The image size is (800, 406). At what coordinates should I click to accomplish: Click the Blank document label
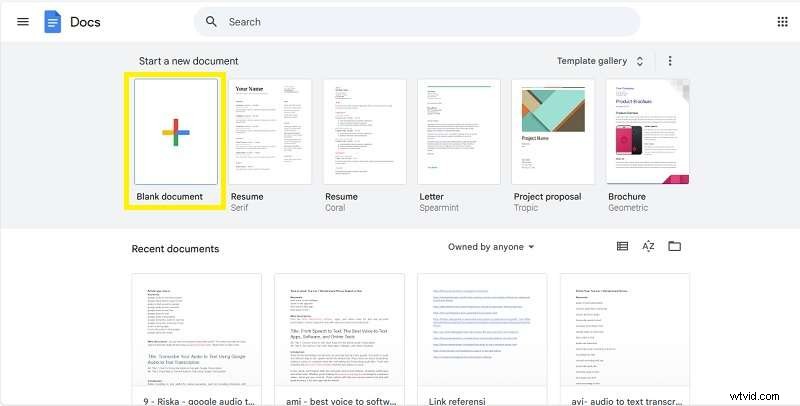[x=169, y=196]
